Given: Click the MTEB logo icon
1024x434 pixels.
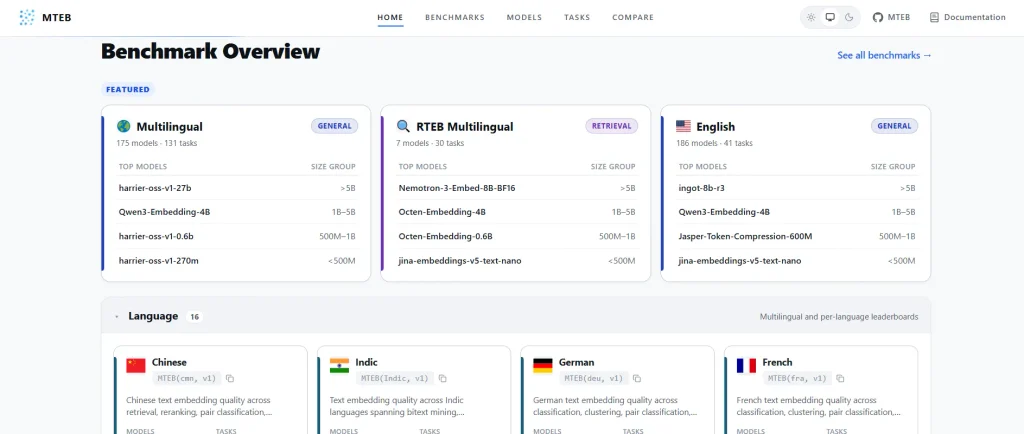Looking at the screenshot, I should tap(27, 18).
